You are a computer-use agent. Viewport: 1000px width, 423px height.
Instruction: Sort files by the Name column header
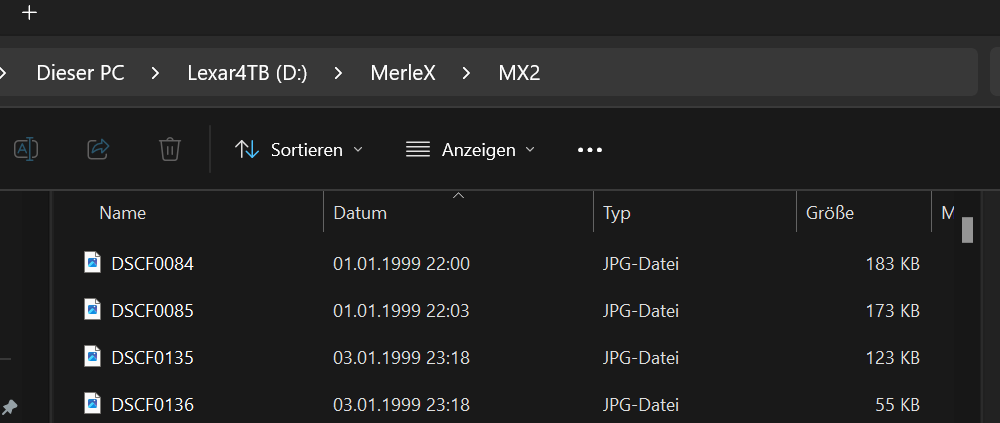123,213
